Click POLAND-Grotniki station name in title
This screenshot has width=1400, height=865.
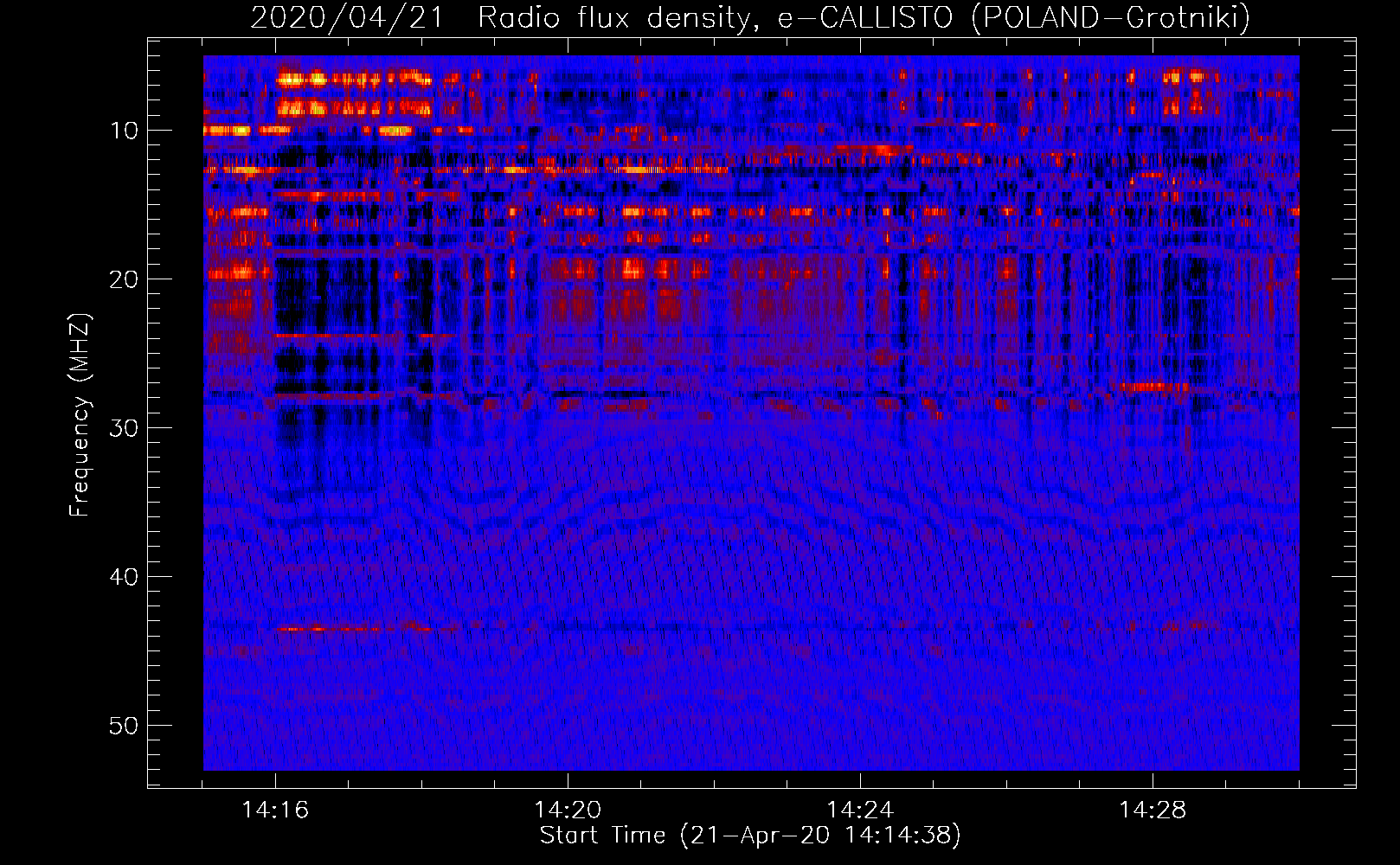pyautogui.click(x=1110, y=17)
